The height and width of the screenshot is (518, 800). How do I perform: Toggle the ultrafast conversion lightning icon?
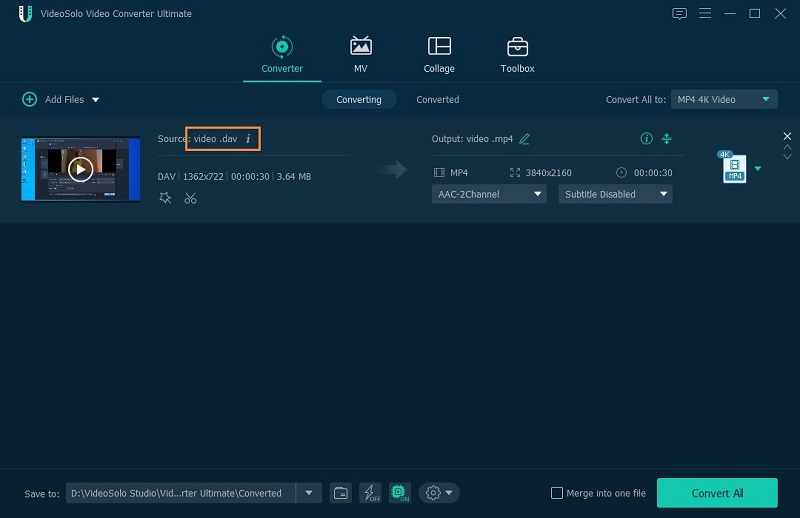coord(370,493)
